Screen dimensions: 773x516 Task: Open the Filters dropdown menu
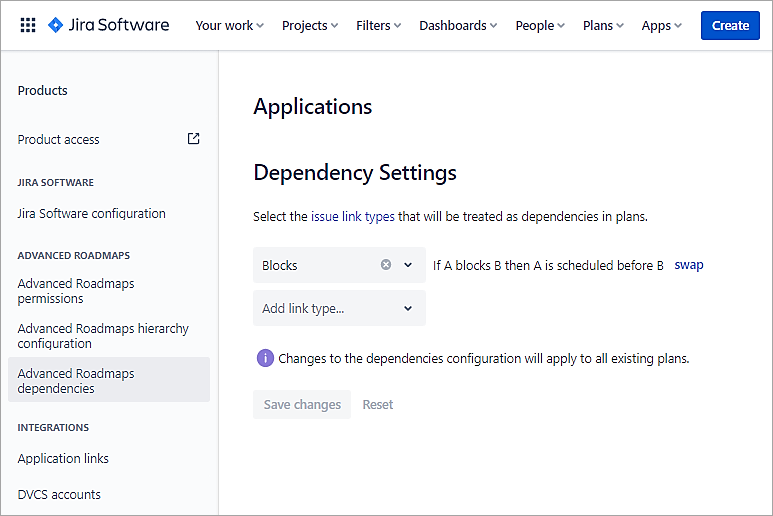click(x=378, y=25)
